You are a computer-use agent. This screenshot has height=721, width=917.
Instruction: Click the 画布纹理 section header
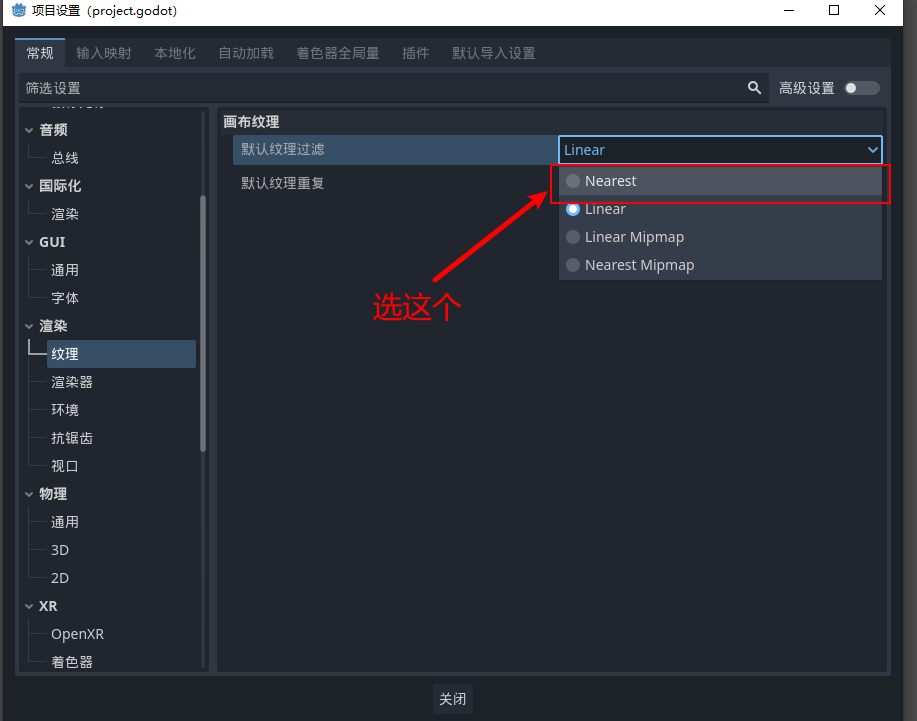pos(251,122)
